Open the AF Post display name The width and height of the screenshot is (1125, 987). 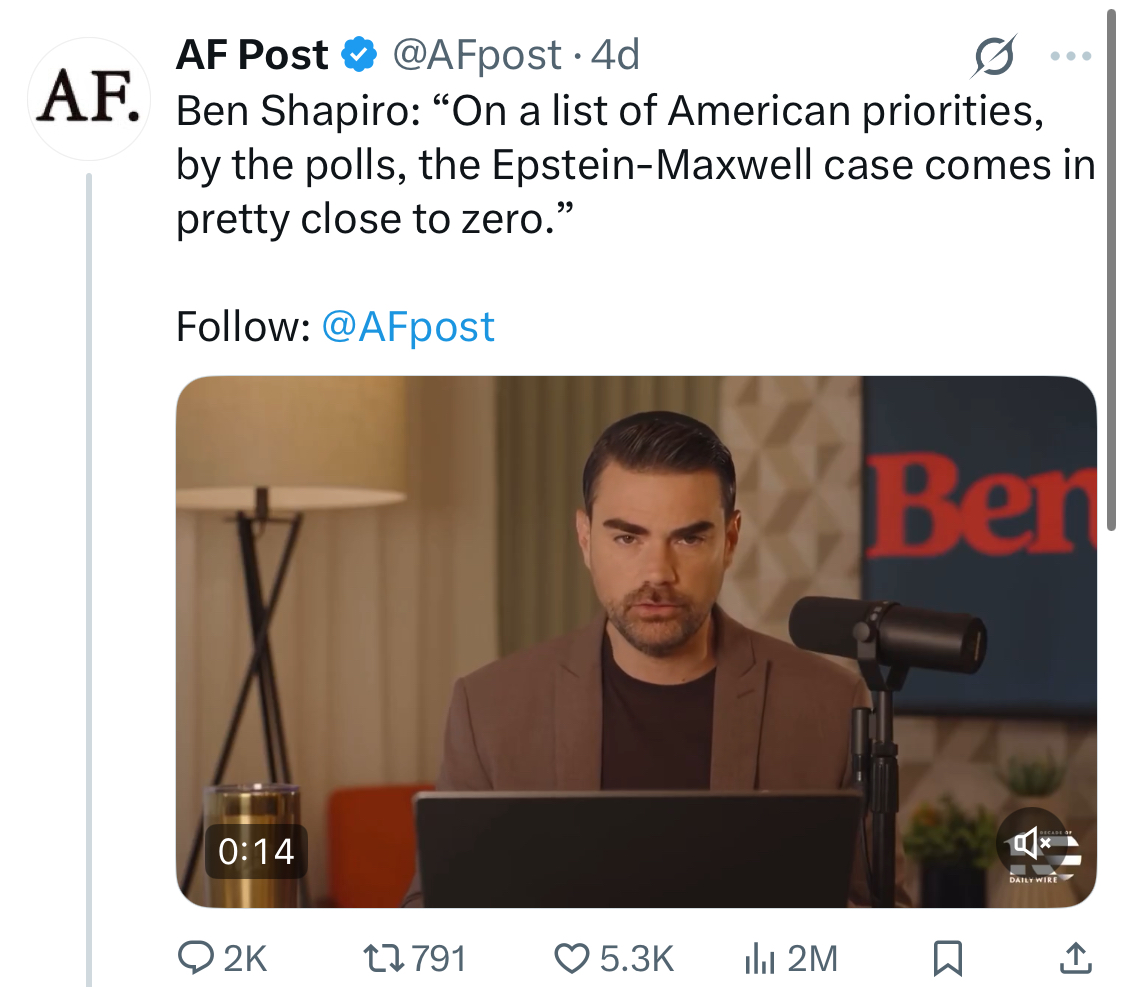(252, 55)
